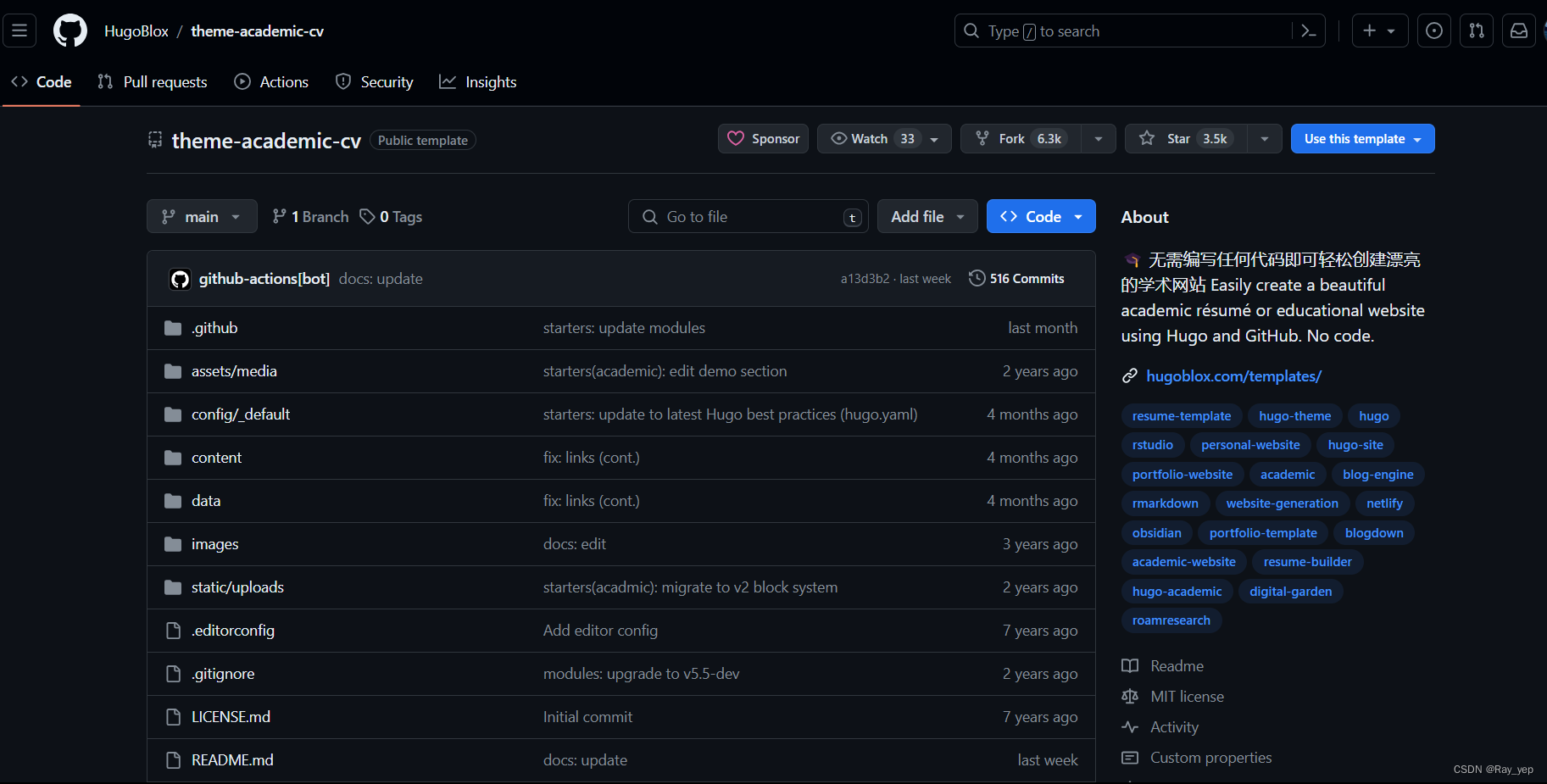Open the Issues inbox circle icon
1547x784 pixels.
tap(1434, 31)
